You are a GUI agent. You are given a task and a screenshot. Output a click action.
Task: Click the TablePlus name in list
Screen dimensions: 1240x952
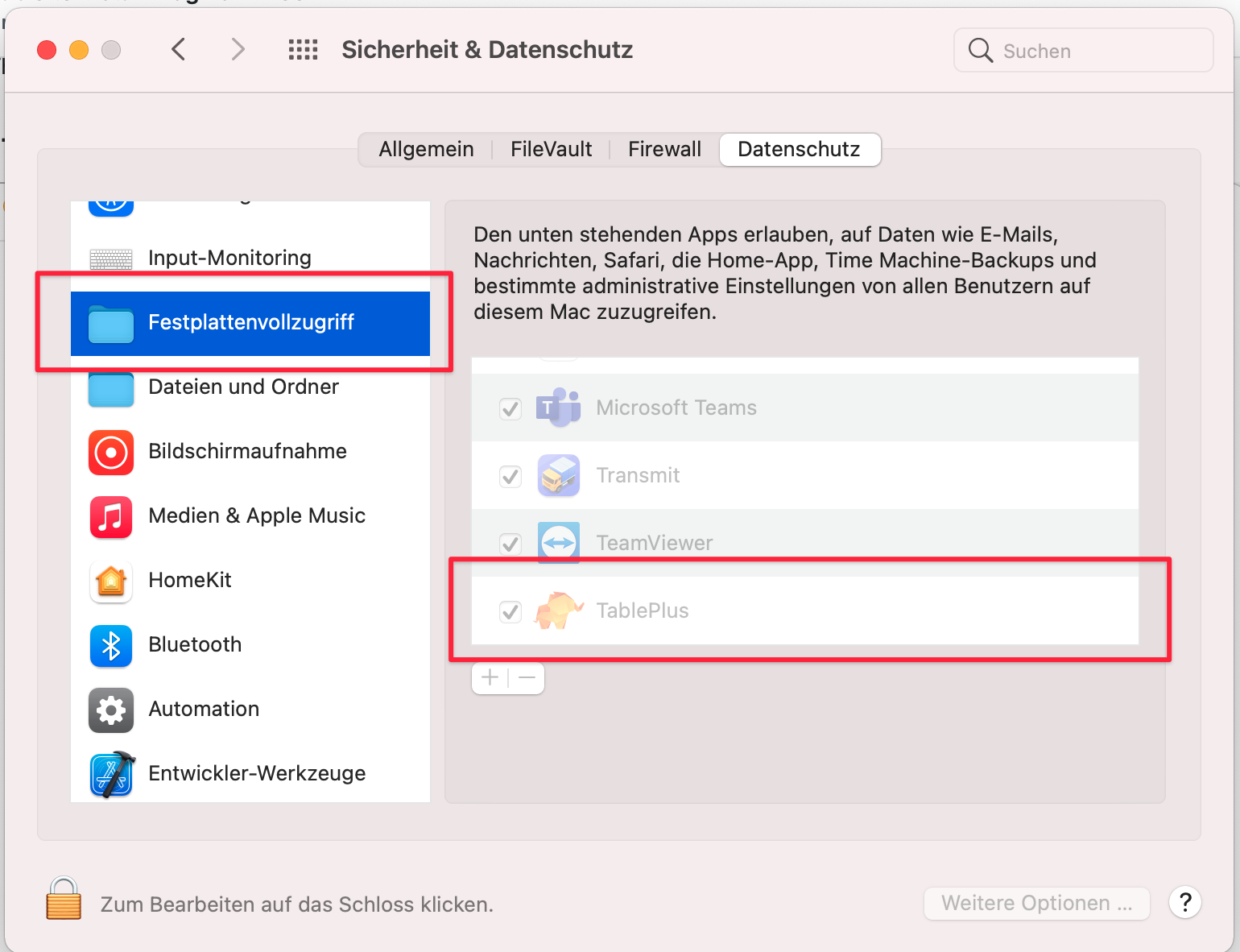(643, 611)
